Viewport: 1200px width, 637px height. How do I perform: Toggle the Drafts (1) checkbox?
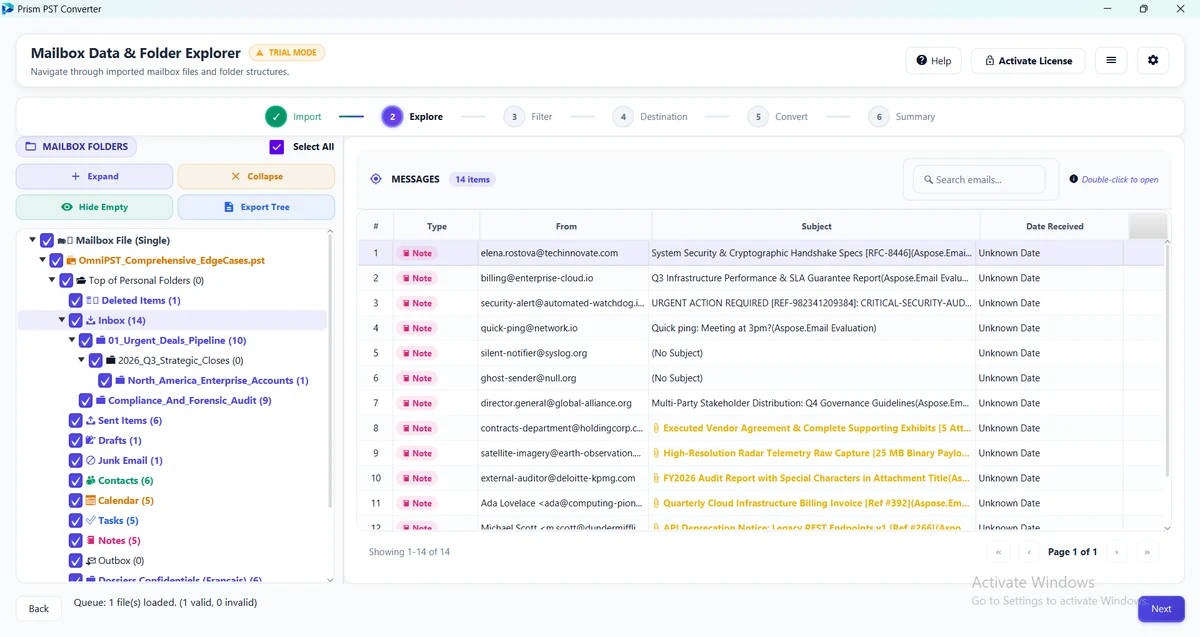coord(76,440)
